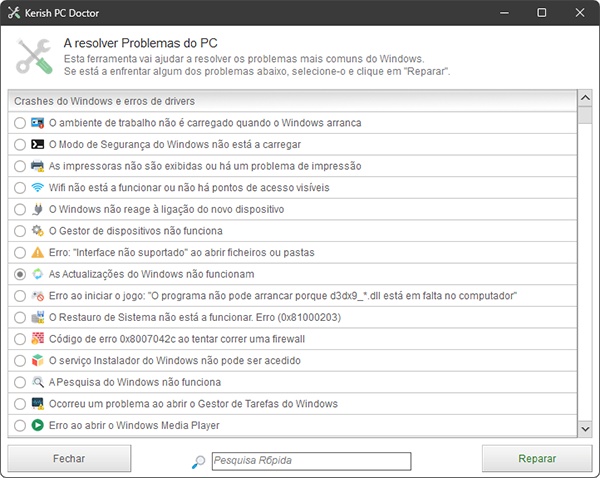Select radio for desktop not loading at startup

[20, 123]
